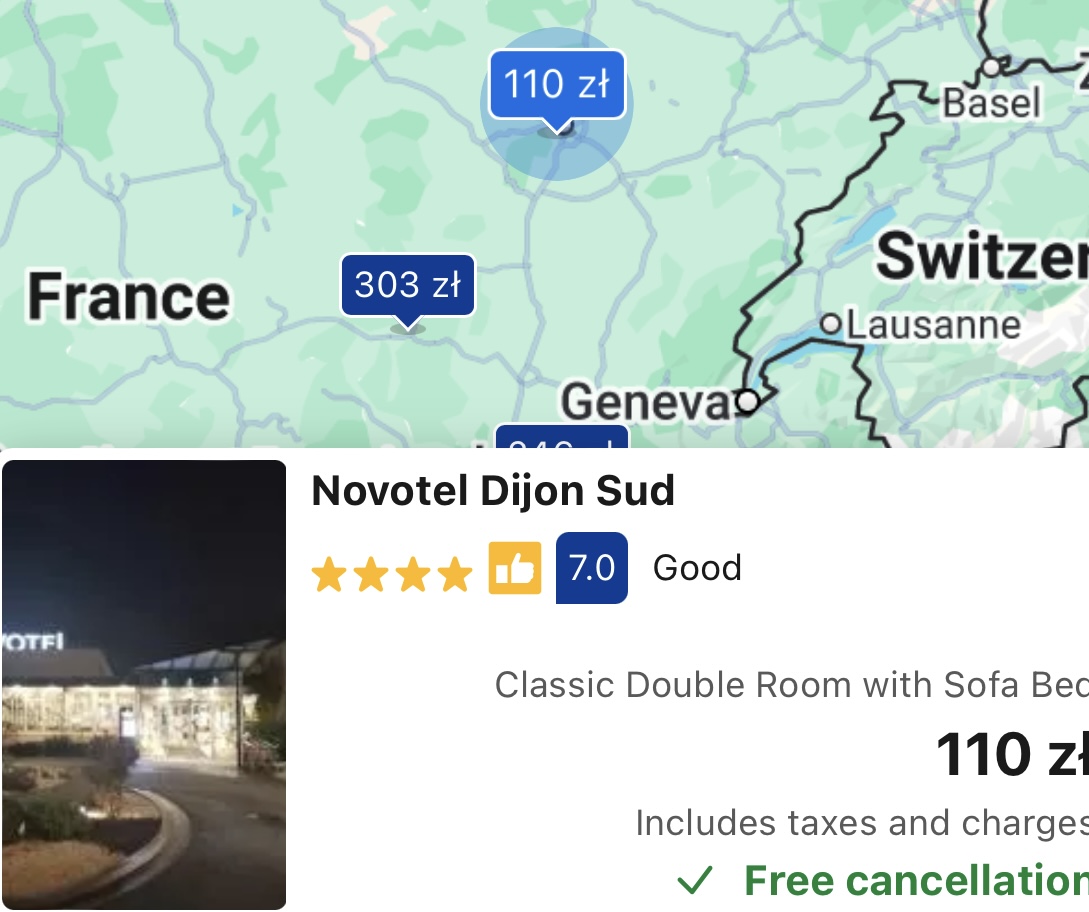Click the yellow thumbs-up preferred partner icon

[x=515, y=568]
